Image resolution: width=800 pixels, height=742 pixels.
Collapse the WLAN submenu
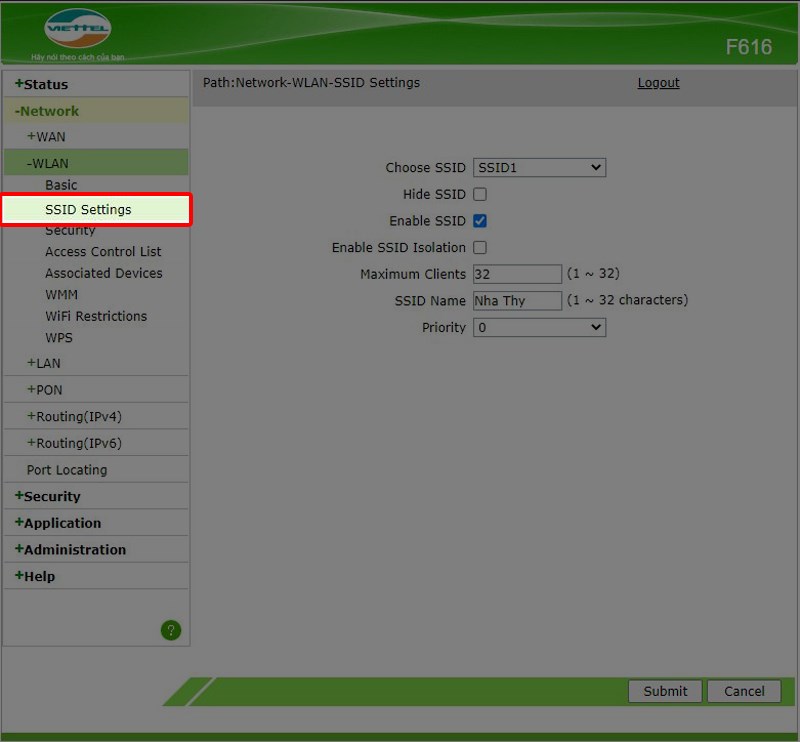pos(48,163)
